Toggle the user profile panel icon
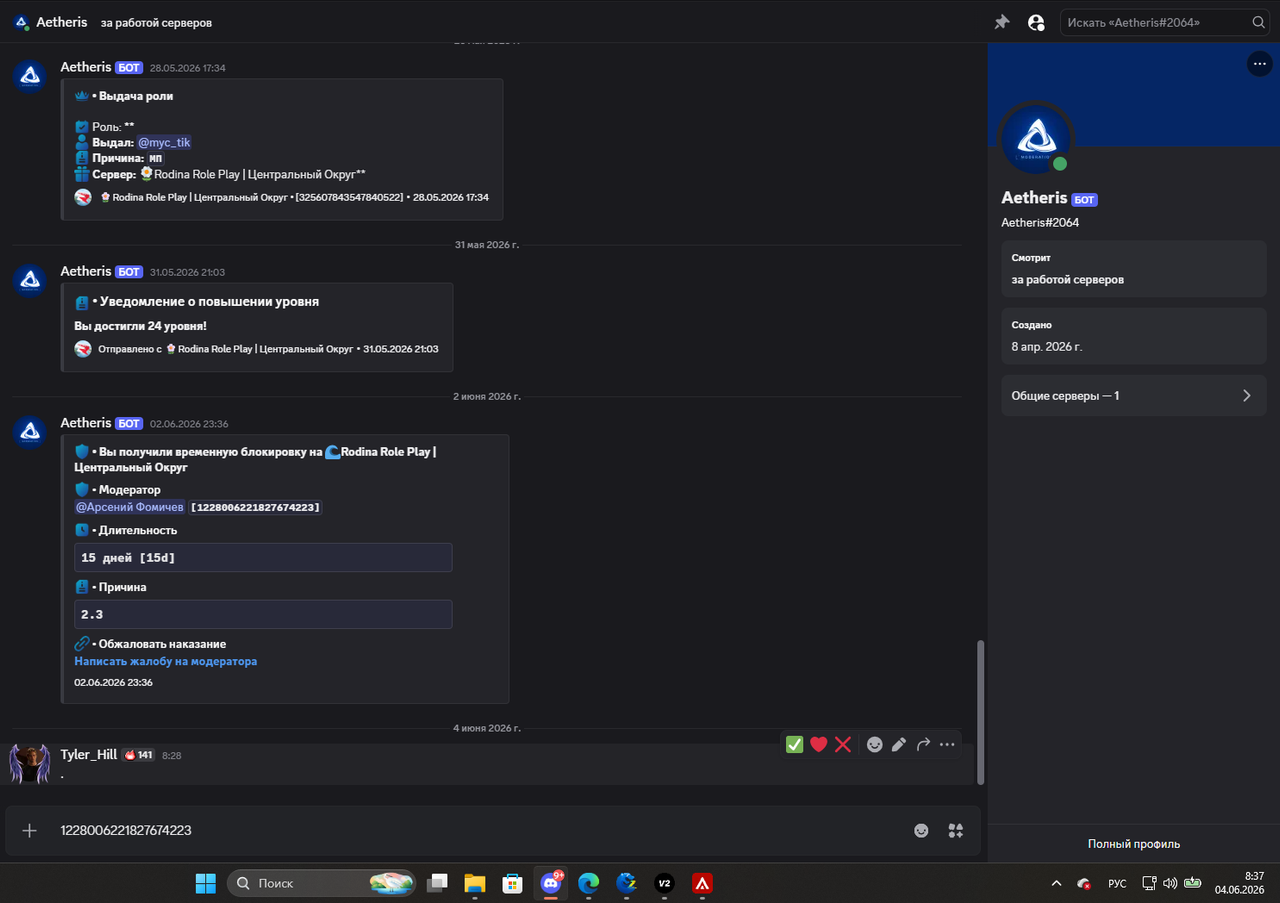 point(1036,22)
